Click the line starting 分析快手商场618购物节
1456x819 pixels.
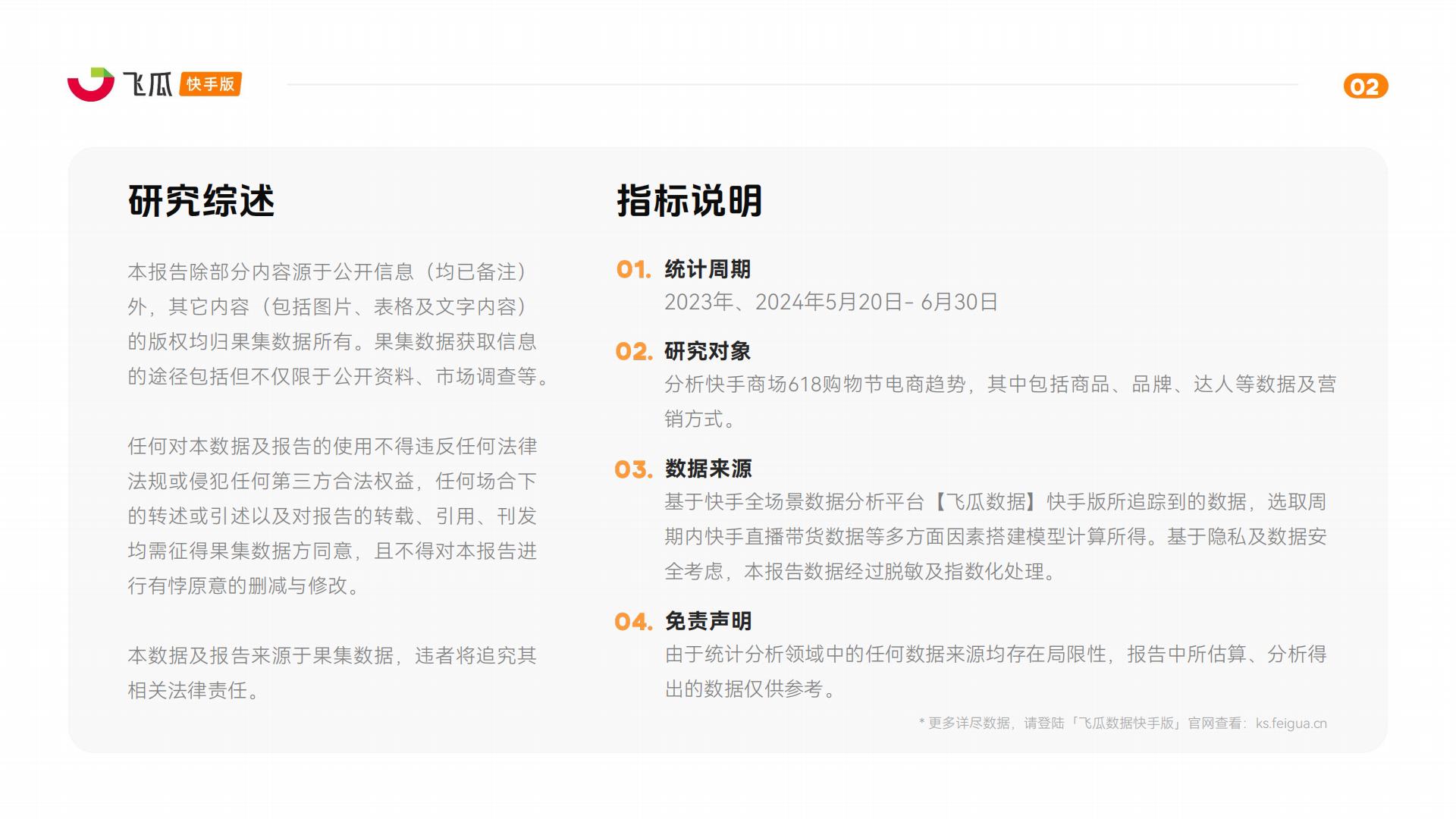[x=1000, y=384]
